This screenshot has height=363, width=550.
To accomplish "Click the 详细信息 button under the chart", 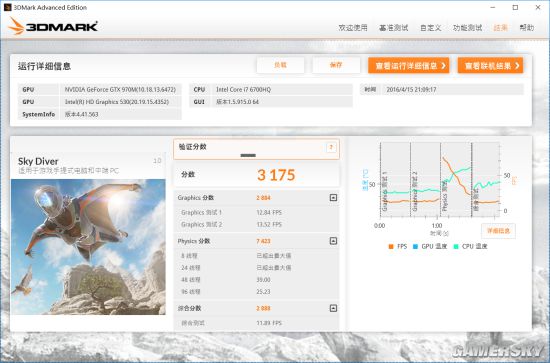I will coord(498,231).
